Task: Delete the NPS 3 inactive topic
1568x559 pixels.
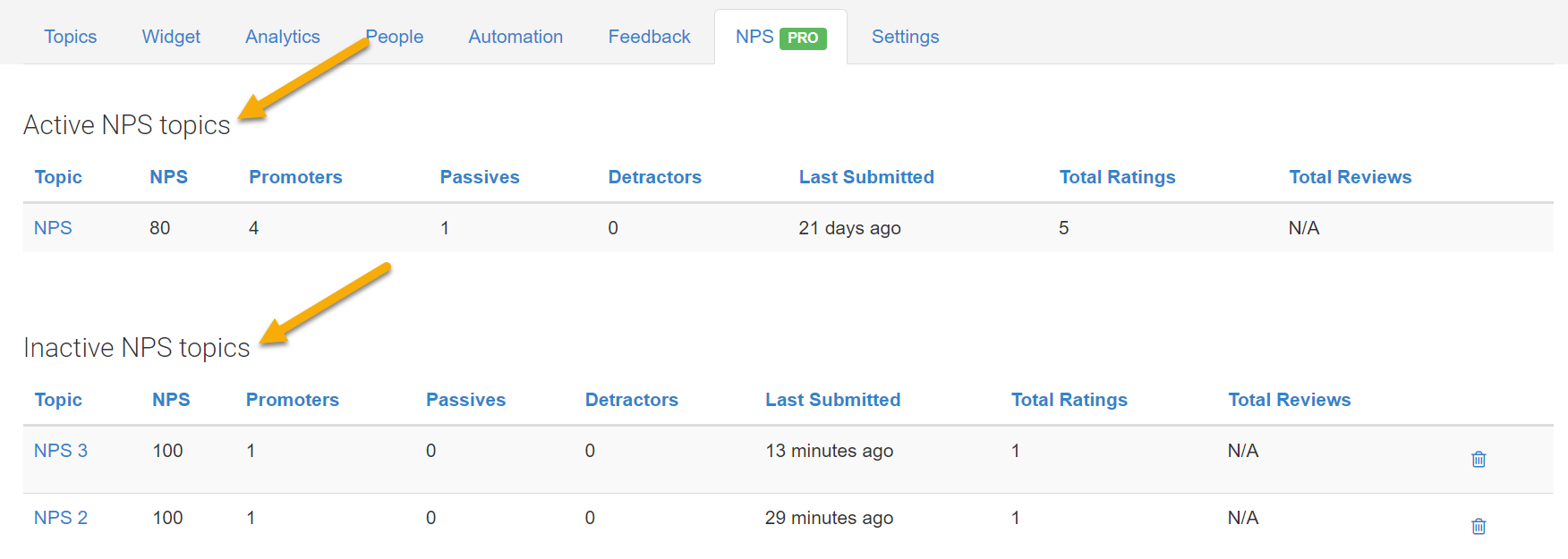Action: [1479, 459]
